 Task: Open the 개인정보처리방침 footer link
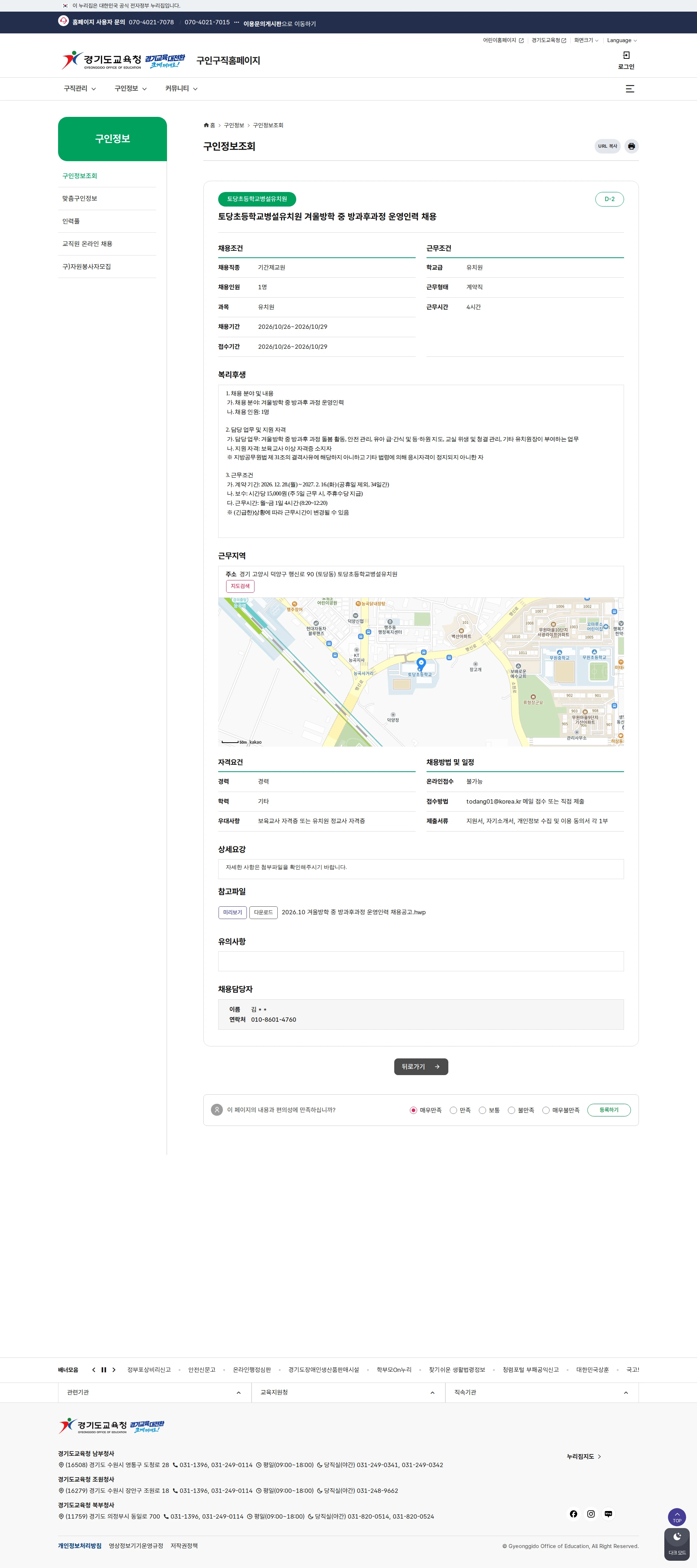pyautogui.click(x=80, y=1546)
